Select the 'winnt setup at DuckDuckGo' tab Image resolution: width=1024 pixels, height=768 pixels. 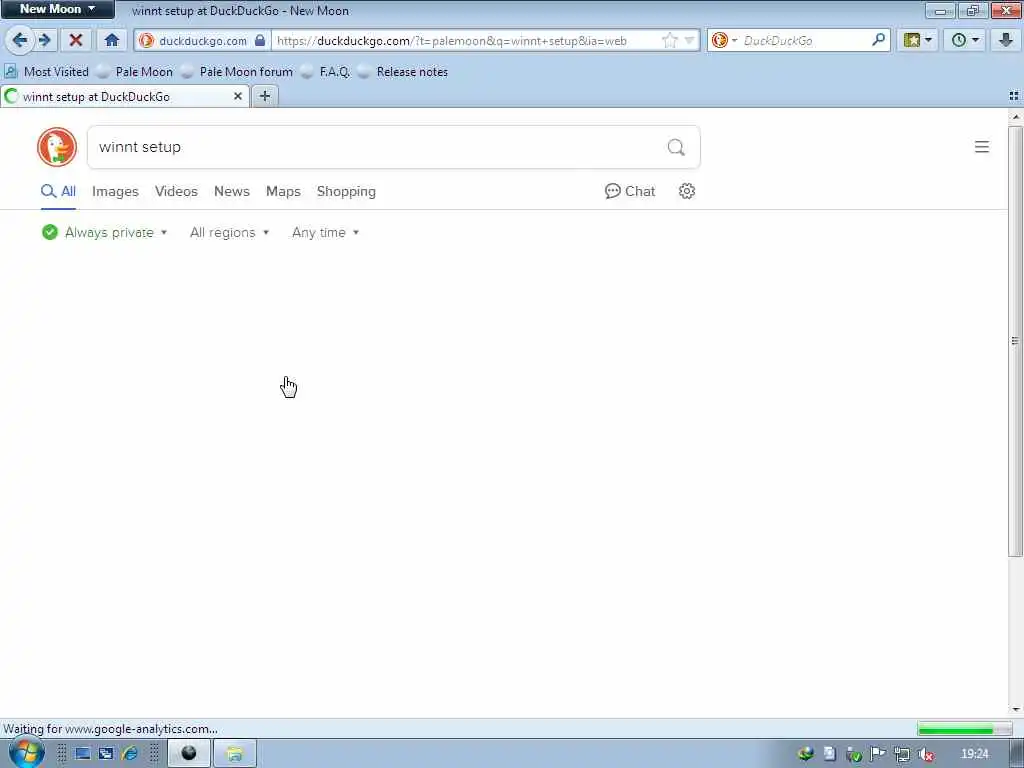pos(124,97)
